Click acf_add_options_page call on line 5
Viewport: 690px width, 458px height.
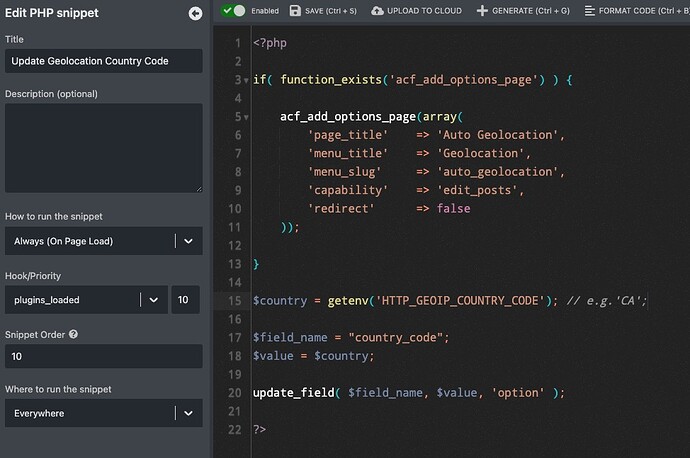coord(348,117)
